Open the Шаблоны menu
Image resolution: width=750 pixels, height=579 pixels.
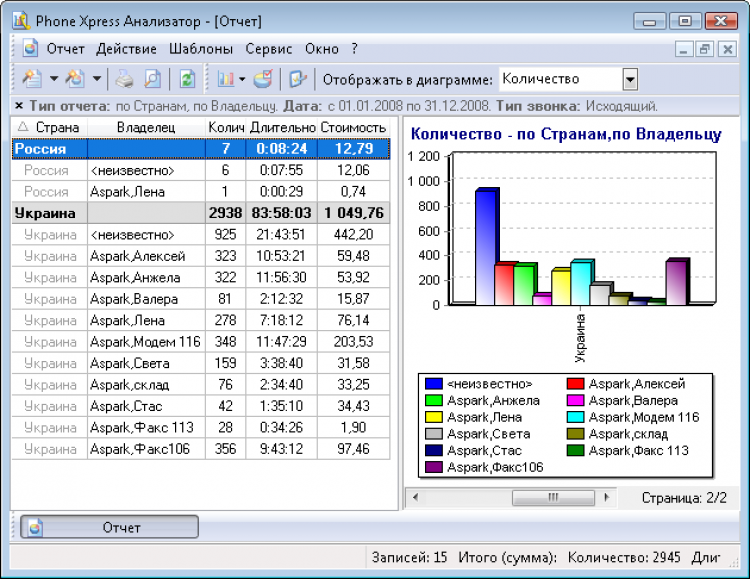coord(201,48)
